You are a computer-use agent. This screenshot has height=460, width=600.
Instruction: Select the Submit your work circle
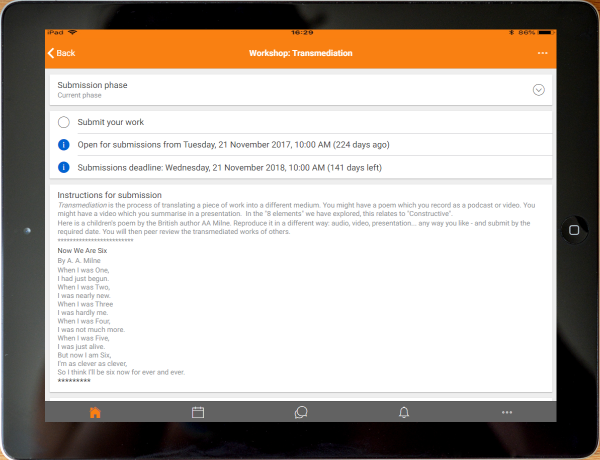(x=64, y=122)
